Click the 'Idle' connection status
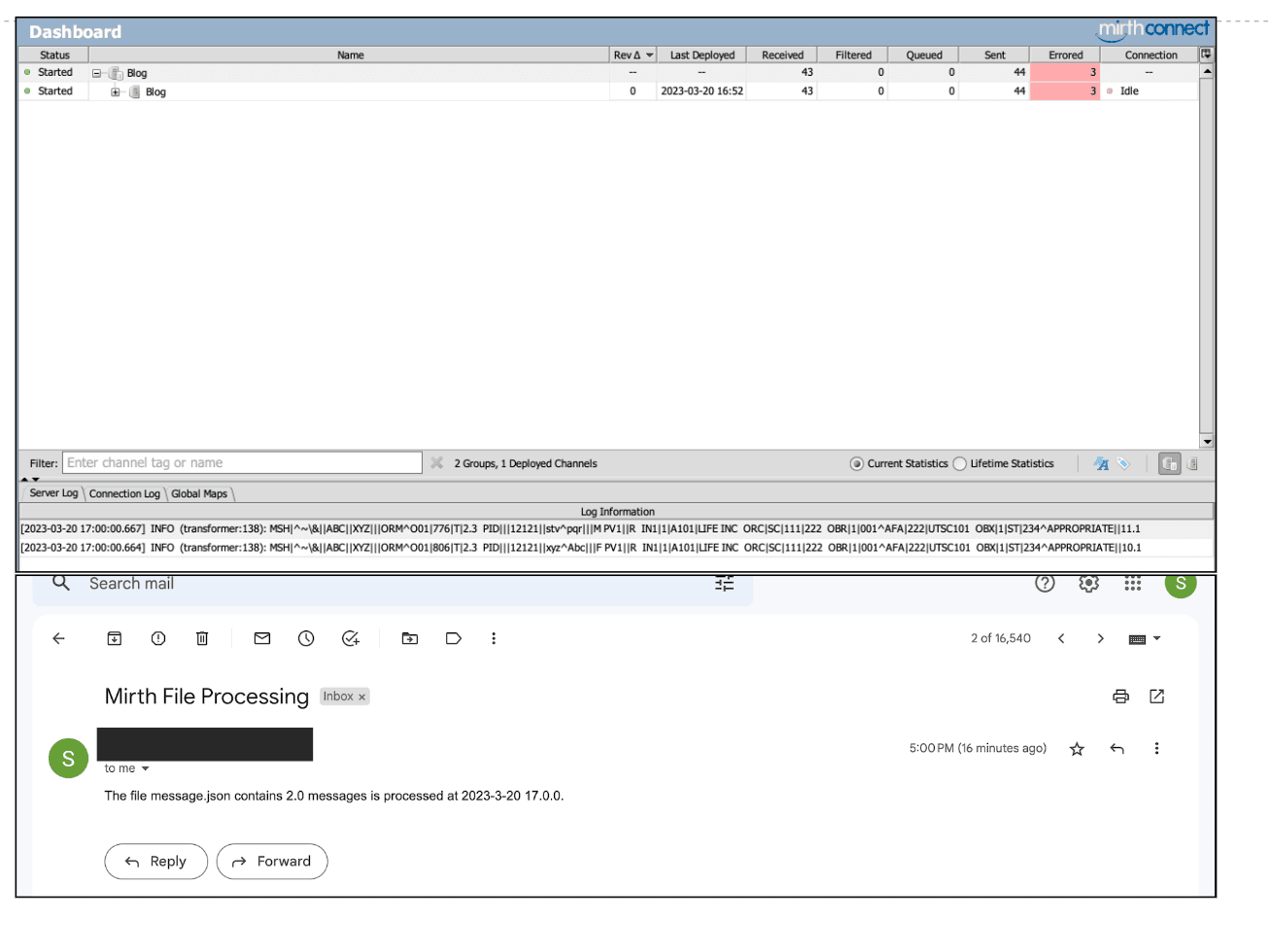Image resolution: width=1271 pixels, height=952 pixels. [1129, 91]
